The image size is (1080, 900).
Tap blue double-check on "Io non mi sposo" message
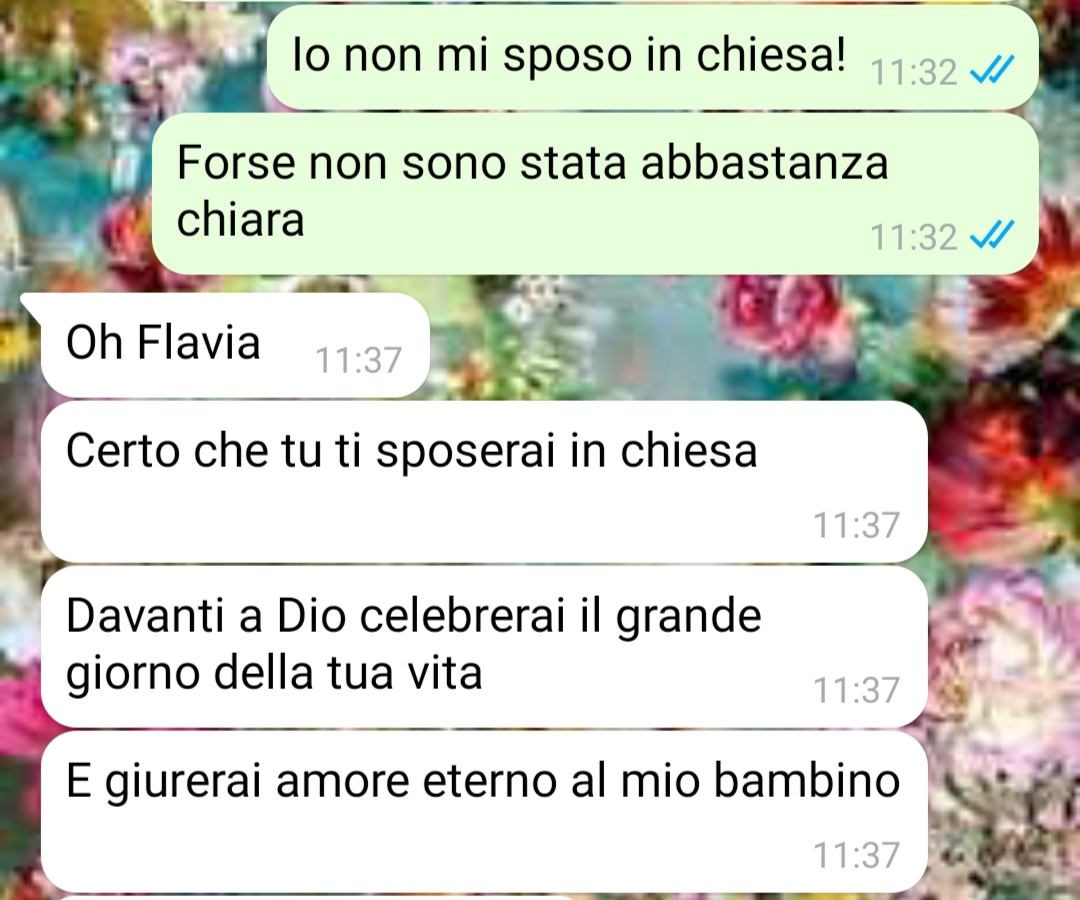[x=992, y=70]
